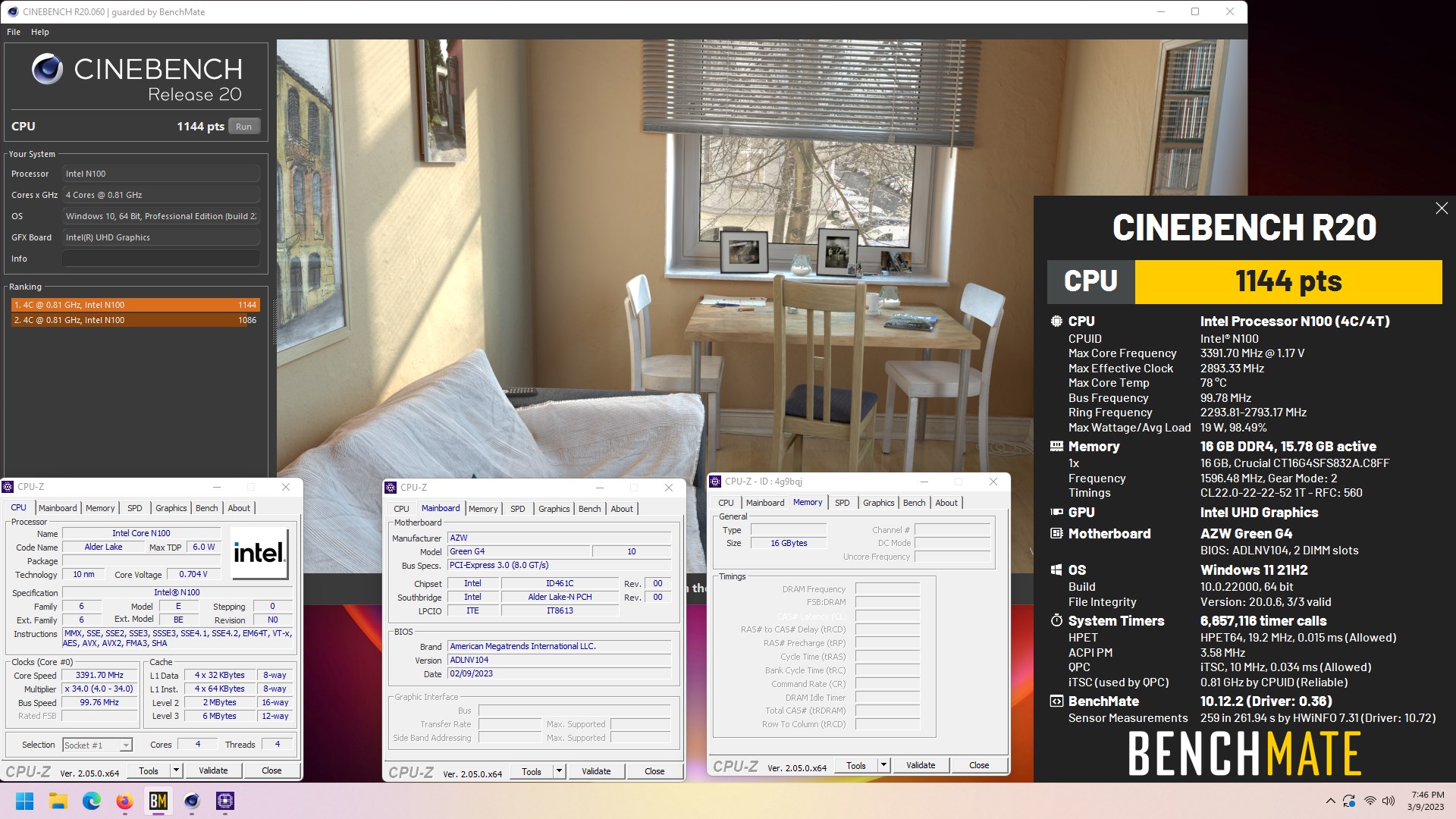Click the Cinebench logo icon
Image resolution: width=1456 pixels, height=819 pixels.
tap(47, 69)
